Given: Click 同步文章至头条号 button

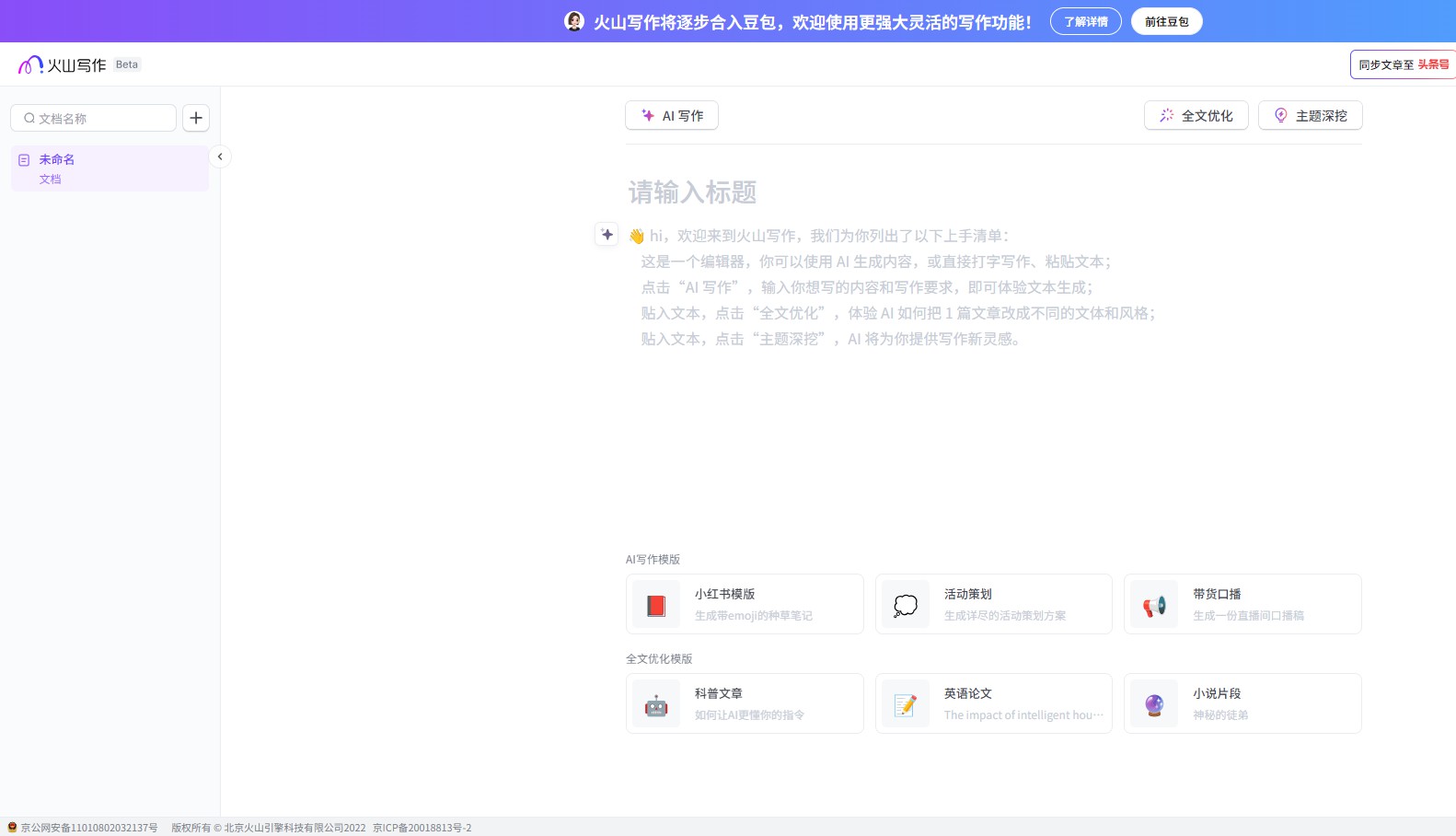Looking at the screenshot, I should 1404,64.
